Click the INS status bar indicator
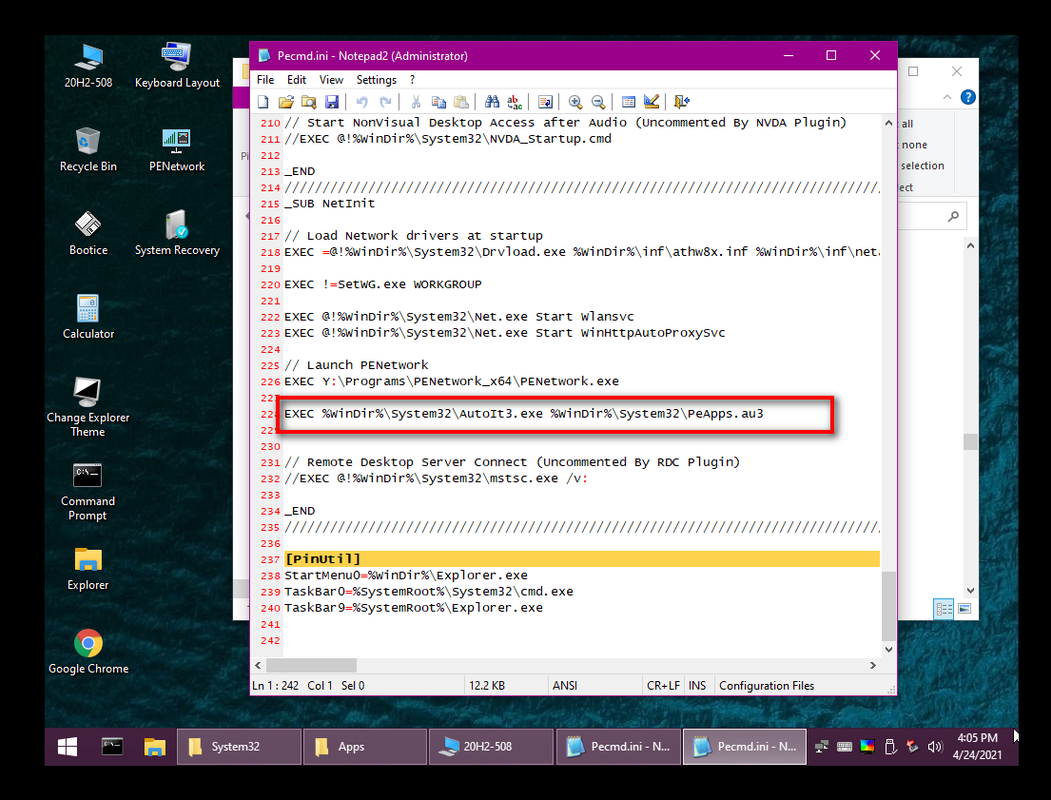The height and width of the screenshot is (800, 1051). (x=697, y=685)
